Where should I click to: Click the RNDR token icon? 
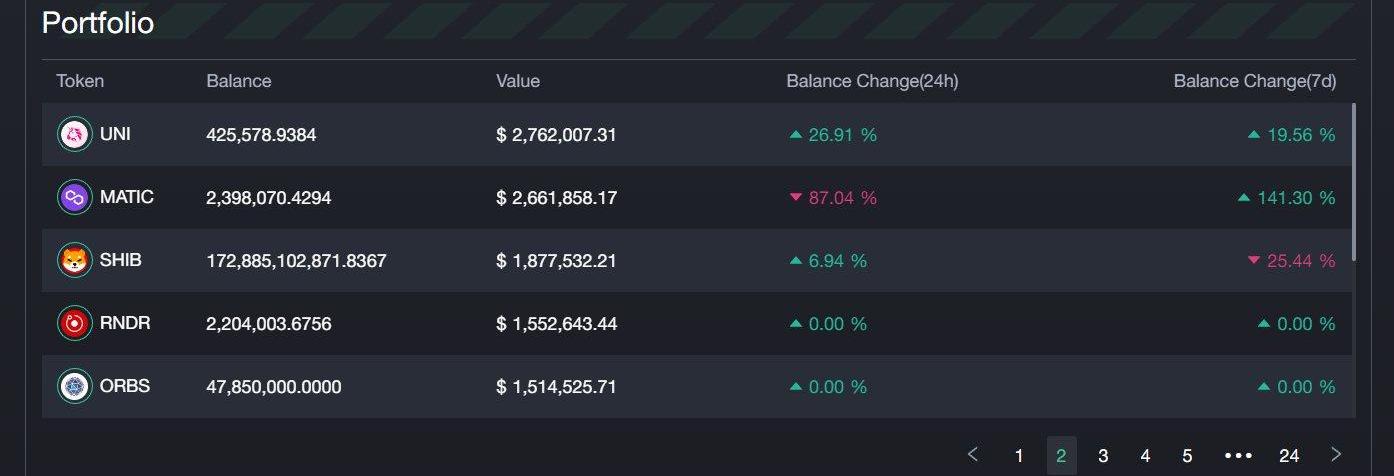coord(74,324)
